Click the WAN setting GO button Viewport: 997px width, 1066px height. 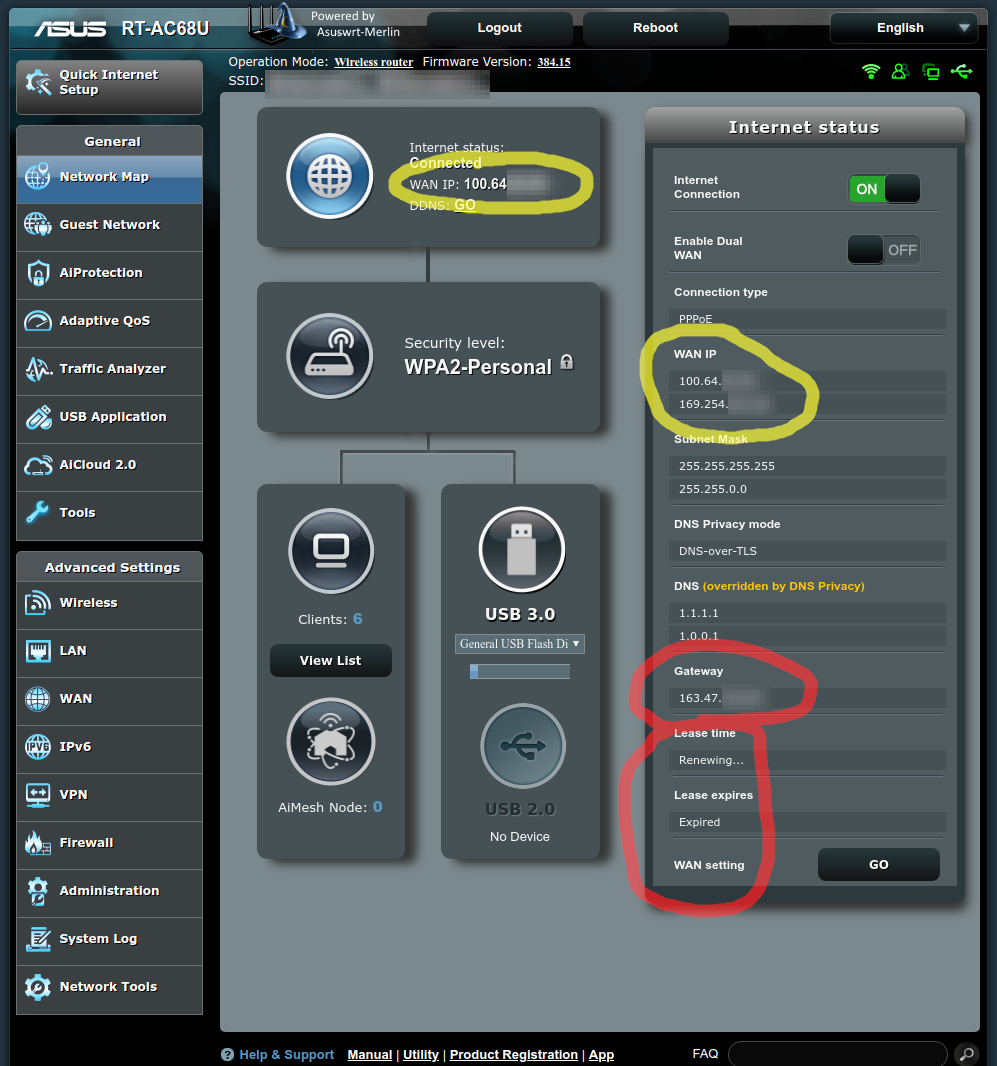point(879,864)
